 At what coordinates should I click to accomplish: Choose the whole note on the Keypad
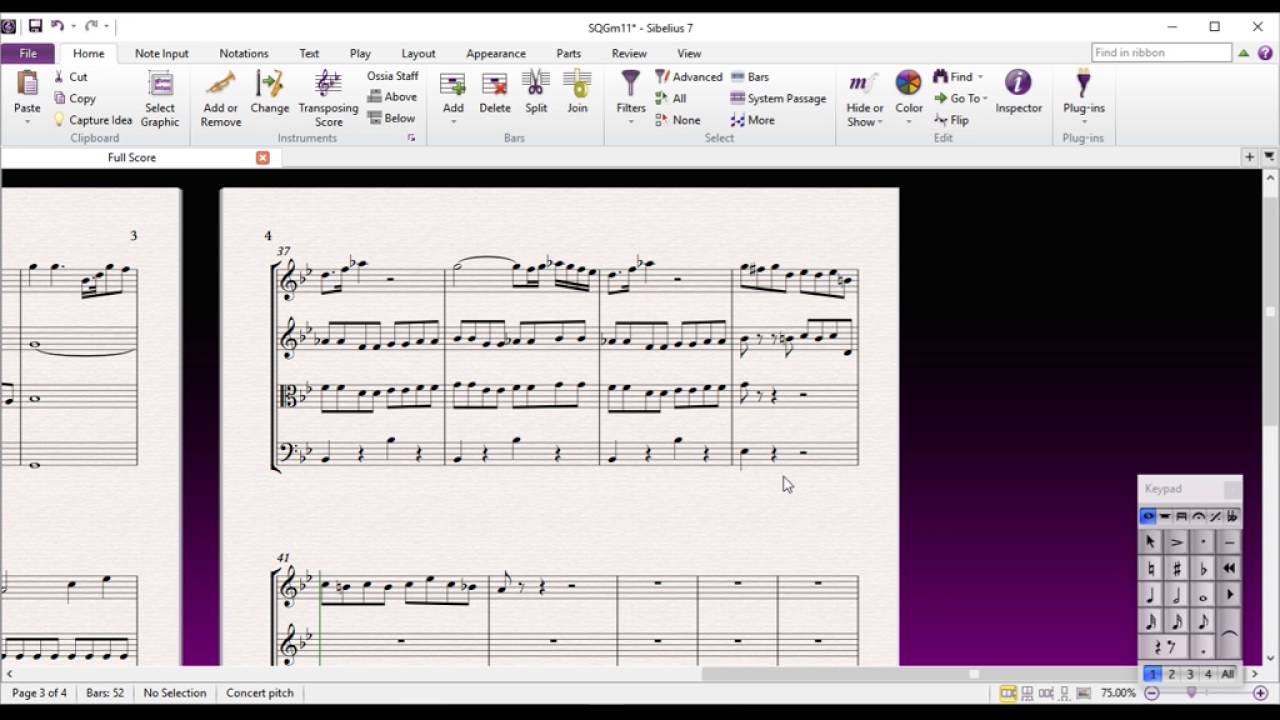click(x=1203, y=595)
